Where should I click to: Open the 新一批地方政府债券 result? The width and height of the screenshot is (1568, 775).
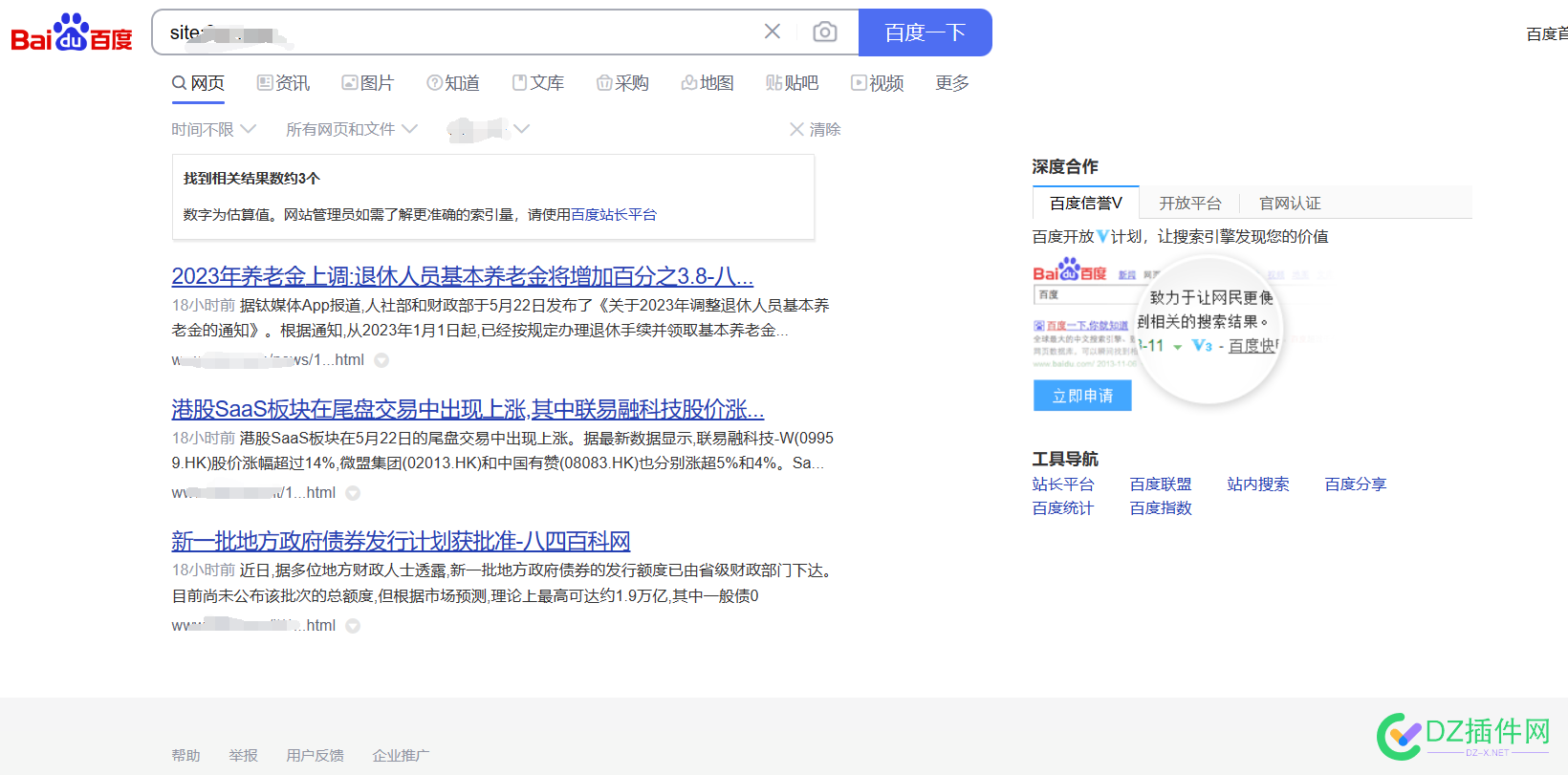401,541
